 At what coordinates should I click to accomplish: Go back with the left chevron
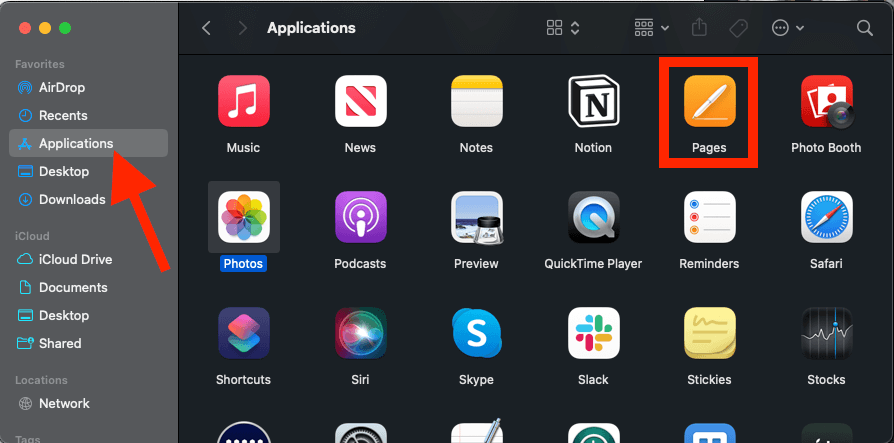click(206, 28)
